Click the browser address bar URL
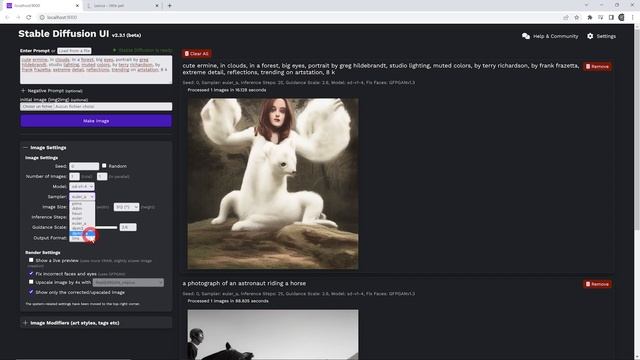The width and height of the screenshot is (640, 360). coord(62,18)
